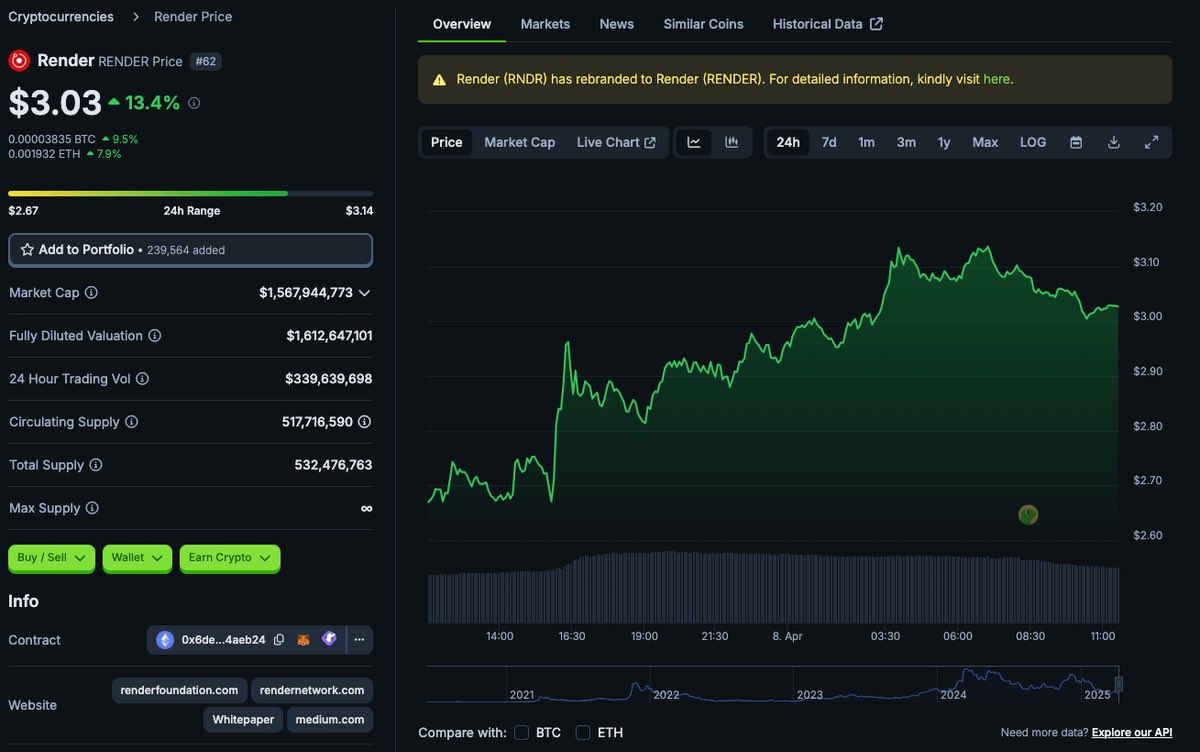The width and height of the screenshot is (1200, 752).
Task: Click the mini overview chart near 2022
Action: (666, 685)
